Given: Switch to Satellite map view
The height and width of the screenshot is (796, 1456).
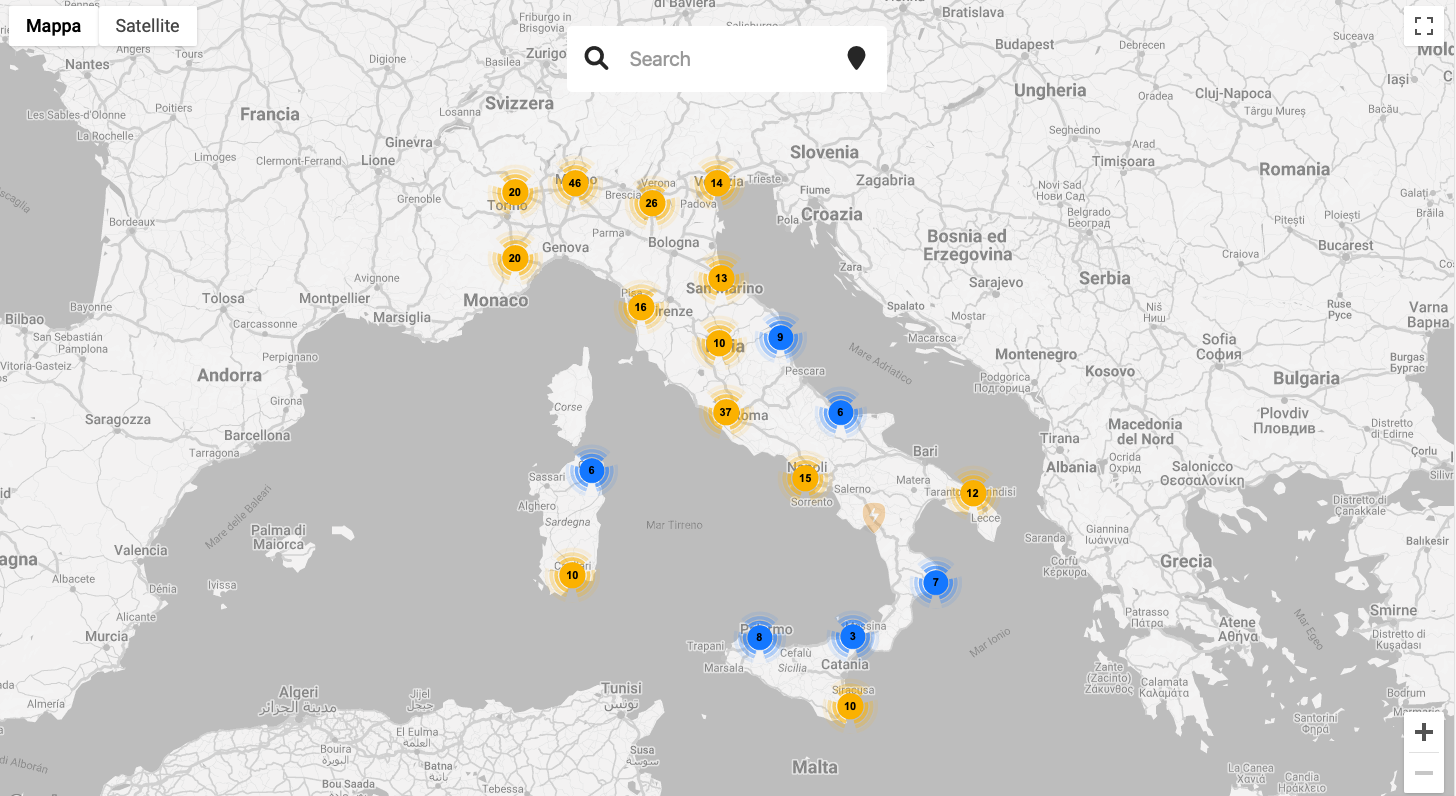Looking at the screenshot, I should (147, 26).
